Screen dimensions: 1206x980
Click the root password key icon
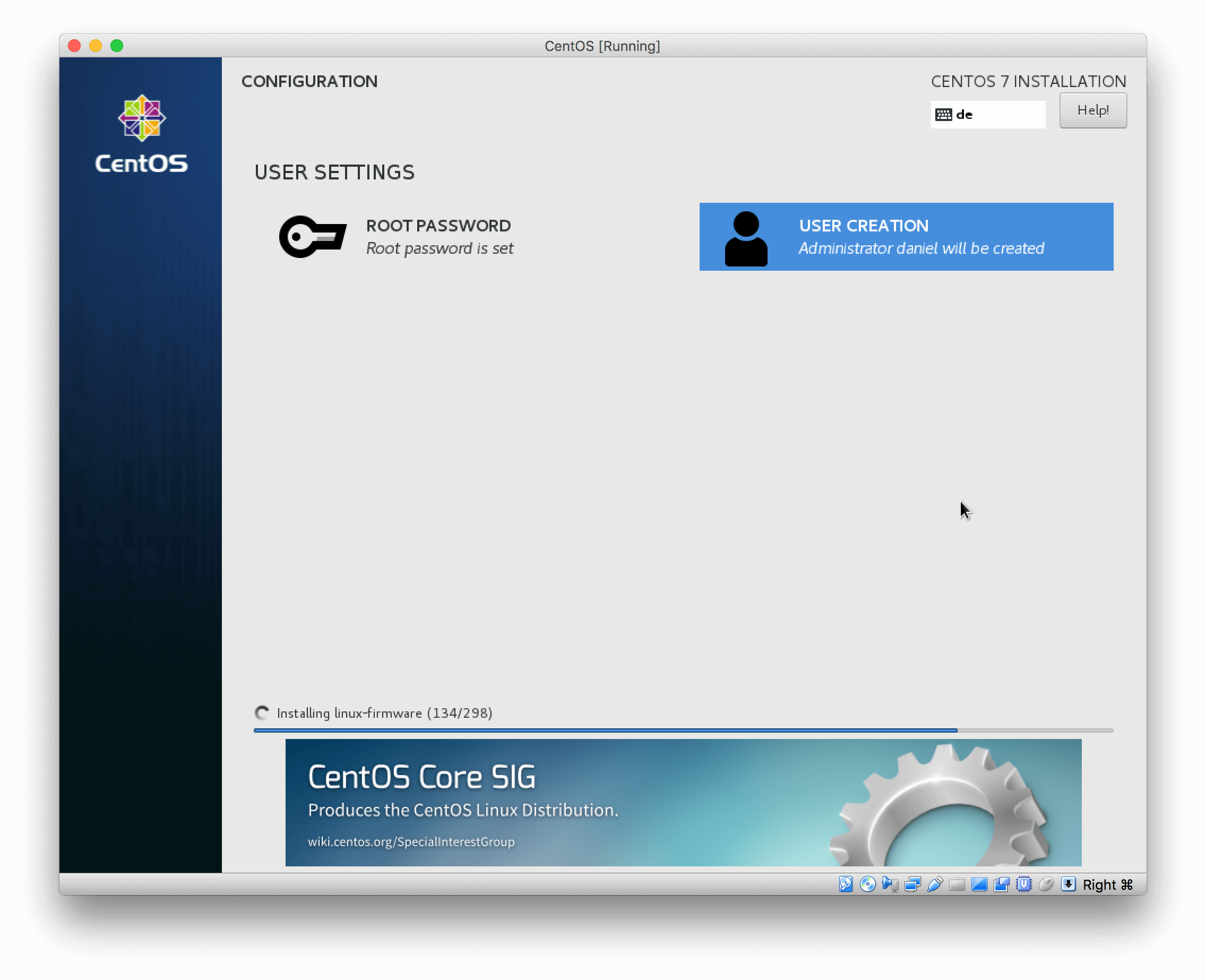click(313, 237)
